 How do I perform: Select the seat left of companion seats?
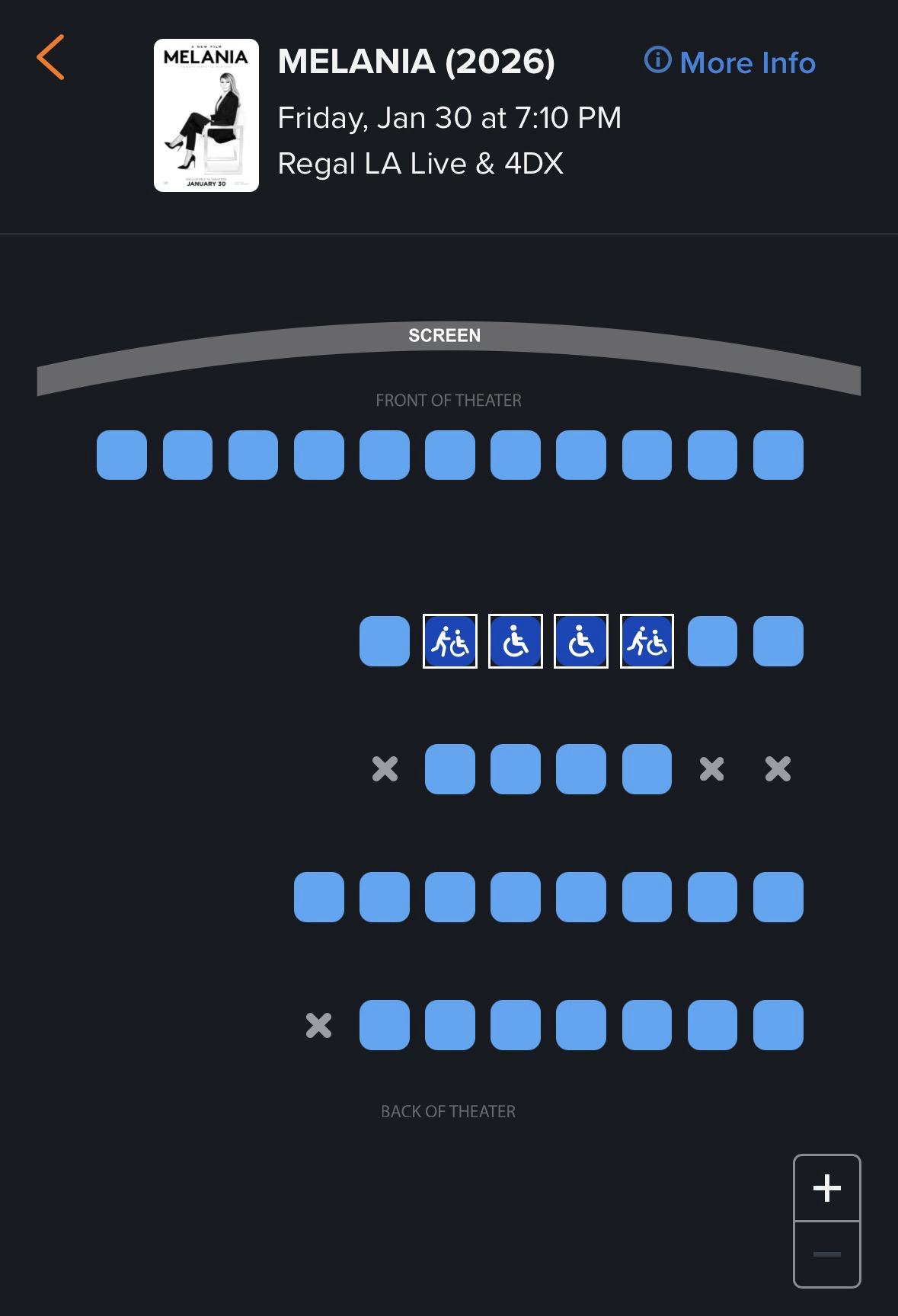[385, 641]
